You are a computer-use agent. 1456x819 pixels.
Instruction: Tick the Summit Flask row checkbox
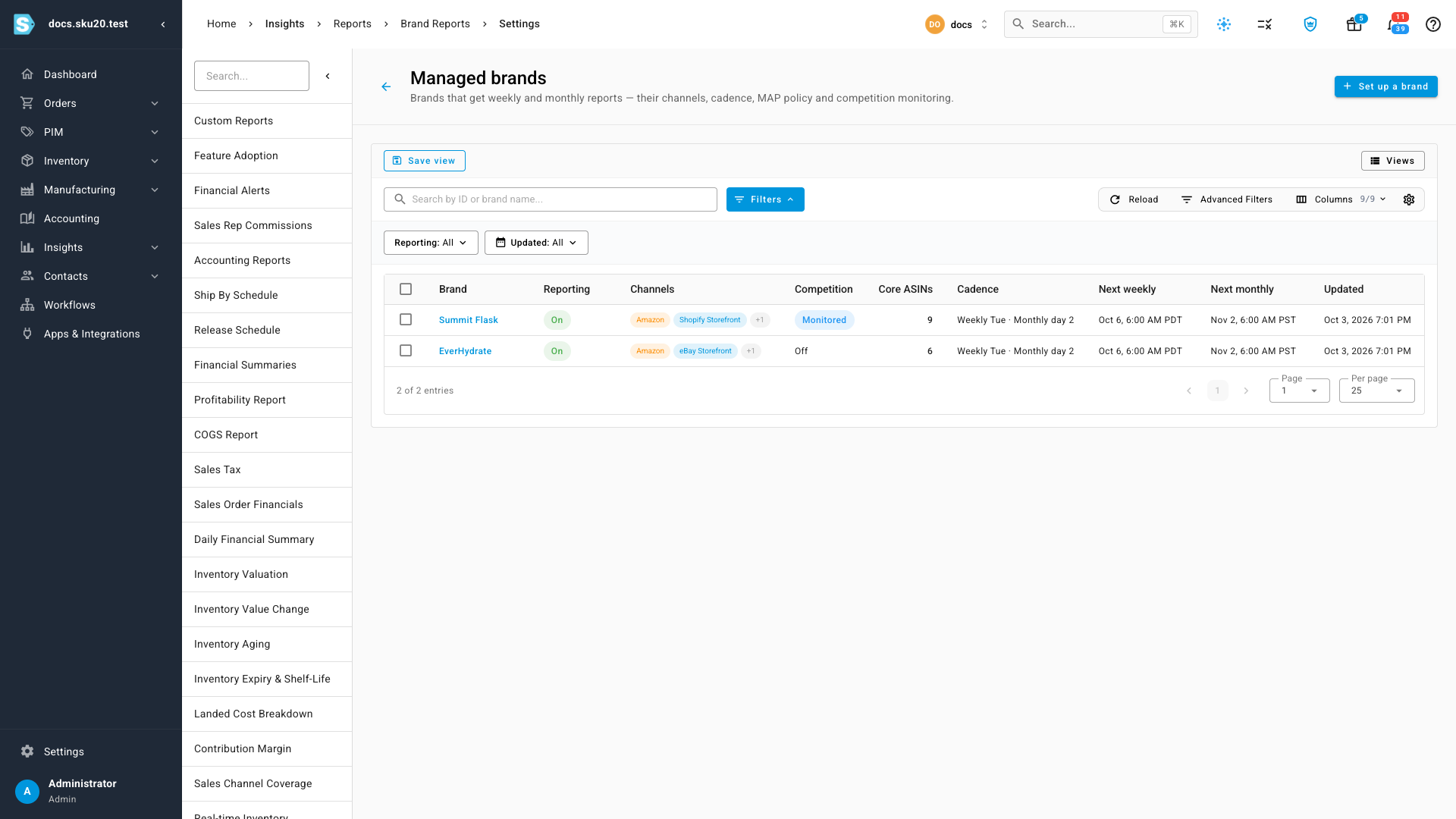[406, 320]
